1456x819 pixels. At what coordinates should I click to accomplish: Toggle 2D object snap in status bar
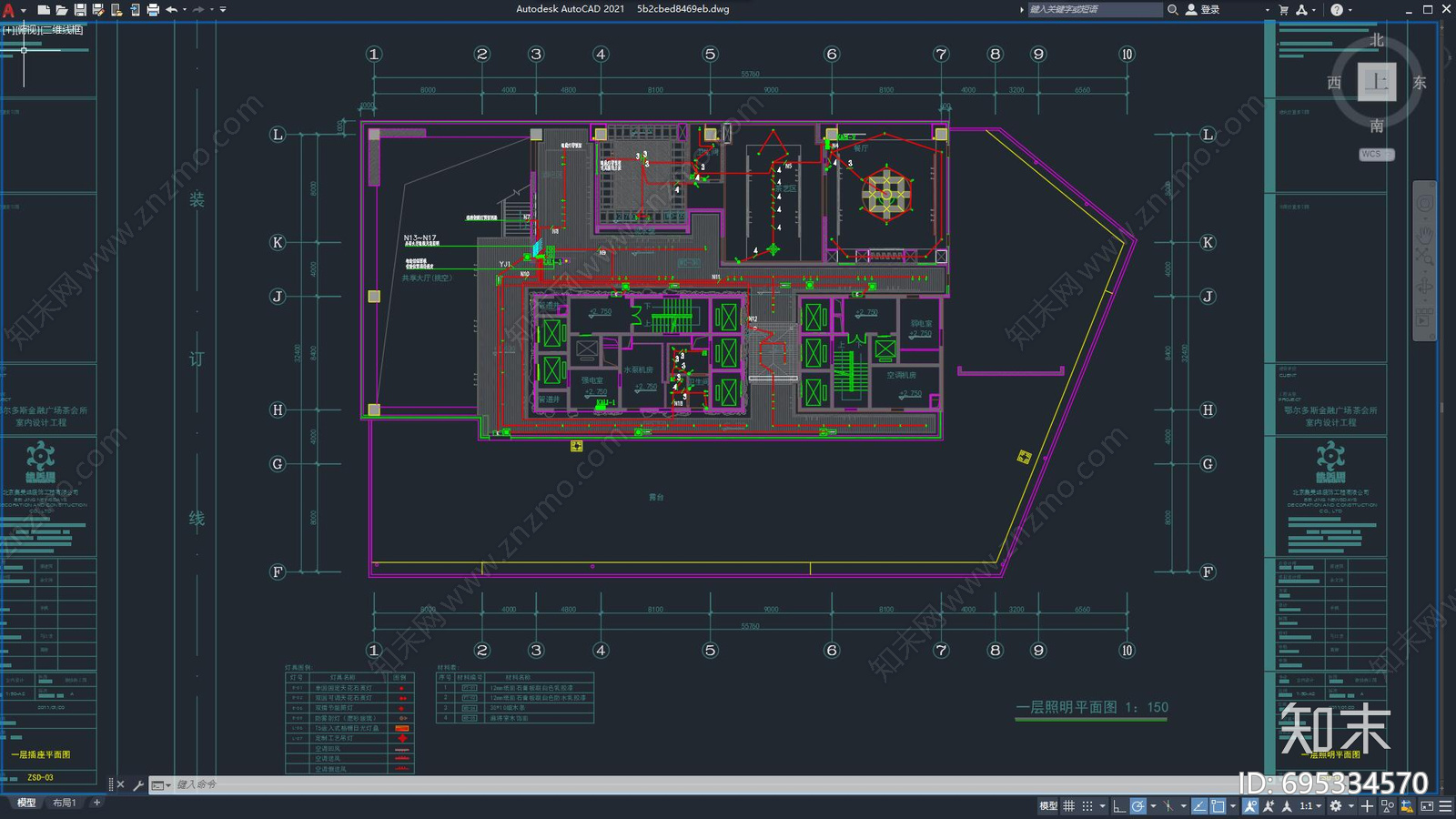(x=1218, y=806)
